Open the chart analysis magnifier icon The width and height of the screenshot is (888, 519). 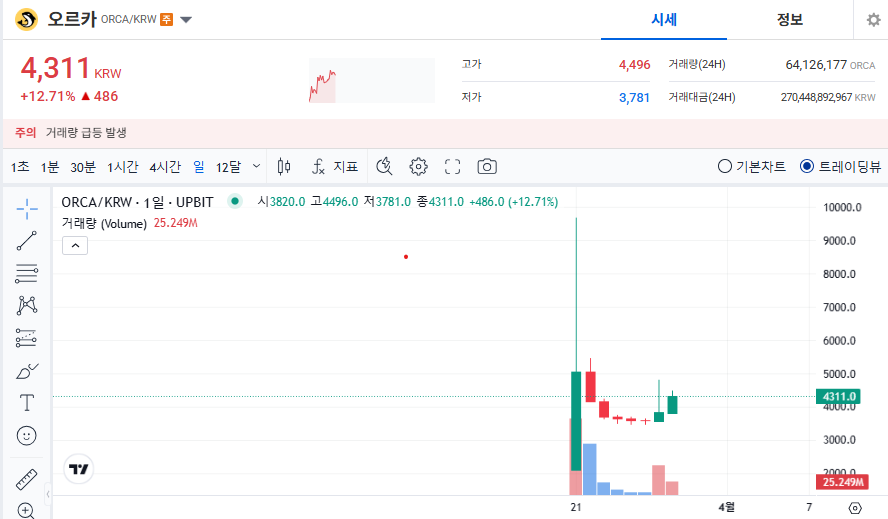coord(385,167)
